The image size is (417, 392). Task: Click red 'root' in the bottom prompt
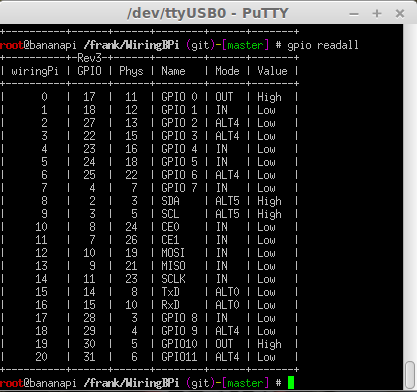11,383
